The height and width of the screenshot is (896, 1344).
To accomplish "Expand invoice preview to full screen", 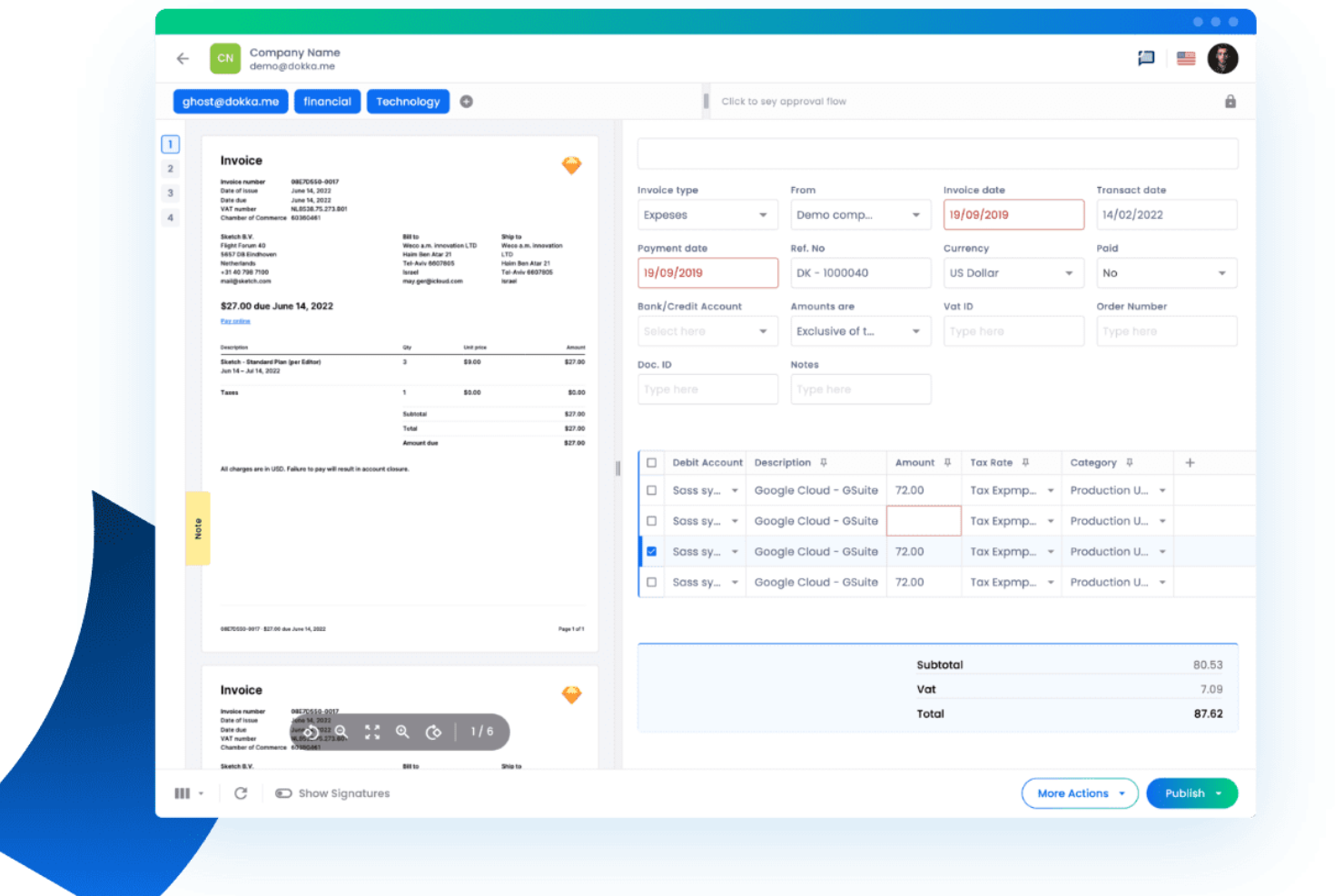I will [371, 732].
